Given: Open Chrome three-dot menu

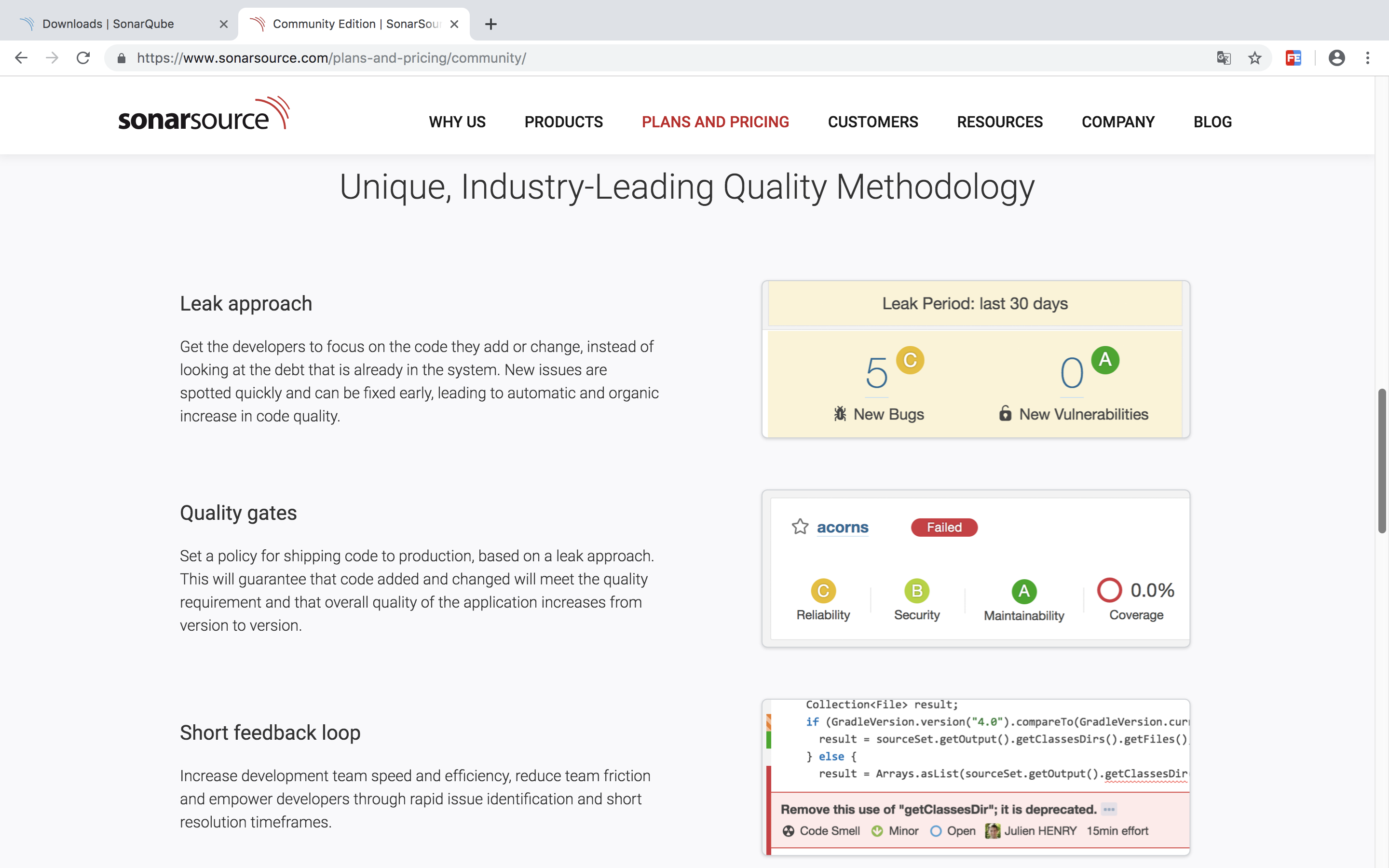Looking at the screenshot, I should pyautogui.click(x=1368, y=58).
